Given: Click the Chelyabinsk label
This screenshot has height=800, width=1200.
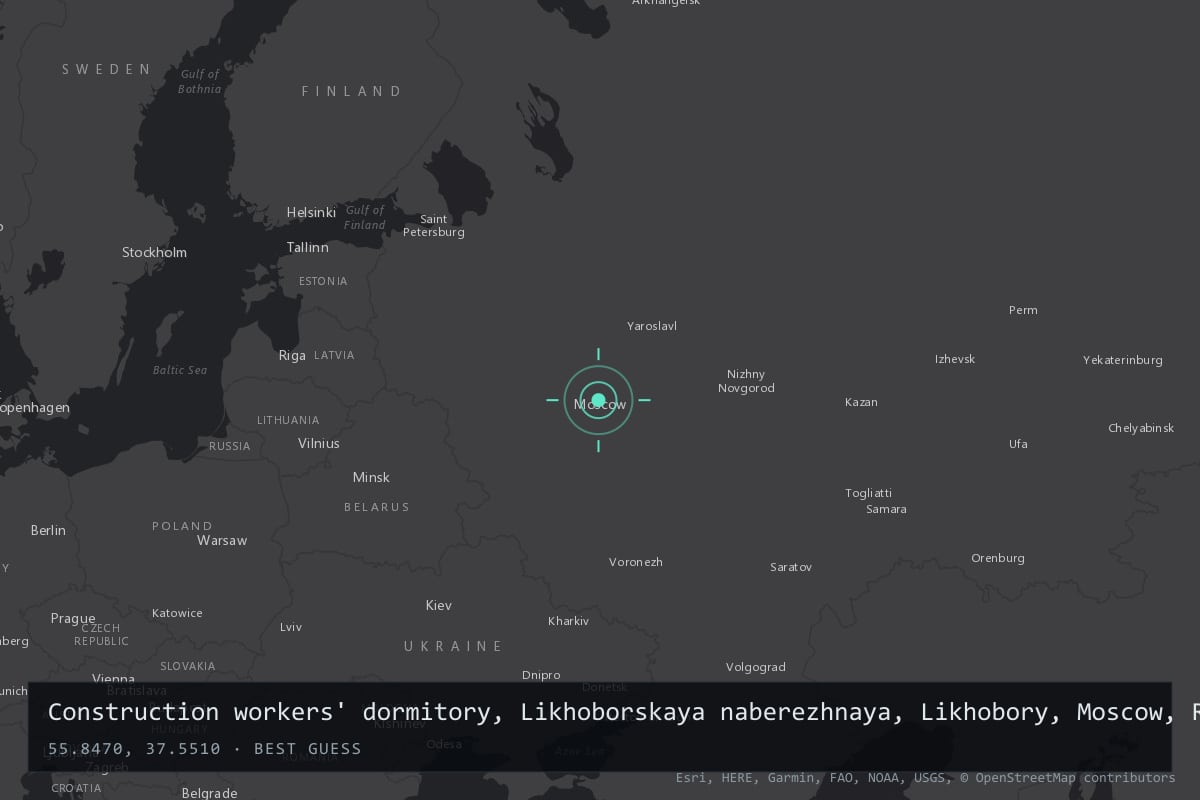Looking at the screenshot, I should (1141, 428).
